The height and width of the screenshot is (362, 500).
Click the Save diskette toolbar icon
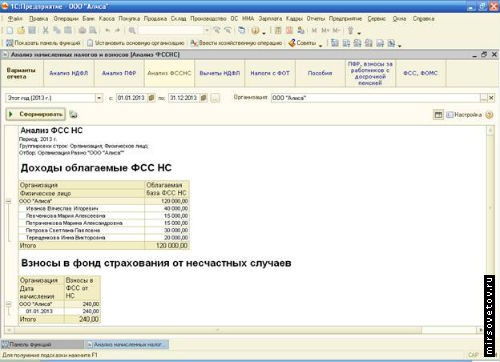point(32,30)
